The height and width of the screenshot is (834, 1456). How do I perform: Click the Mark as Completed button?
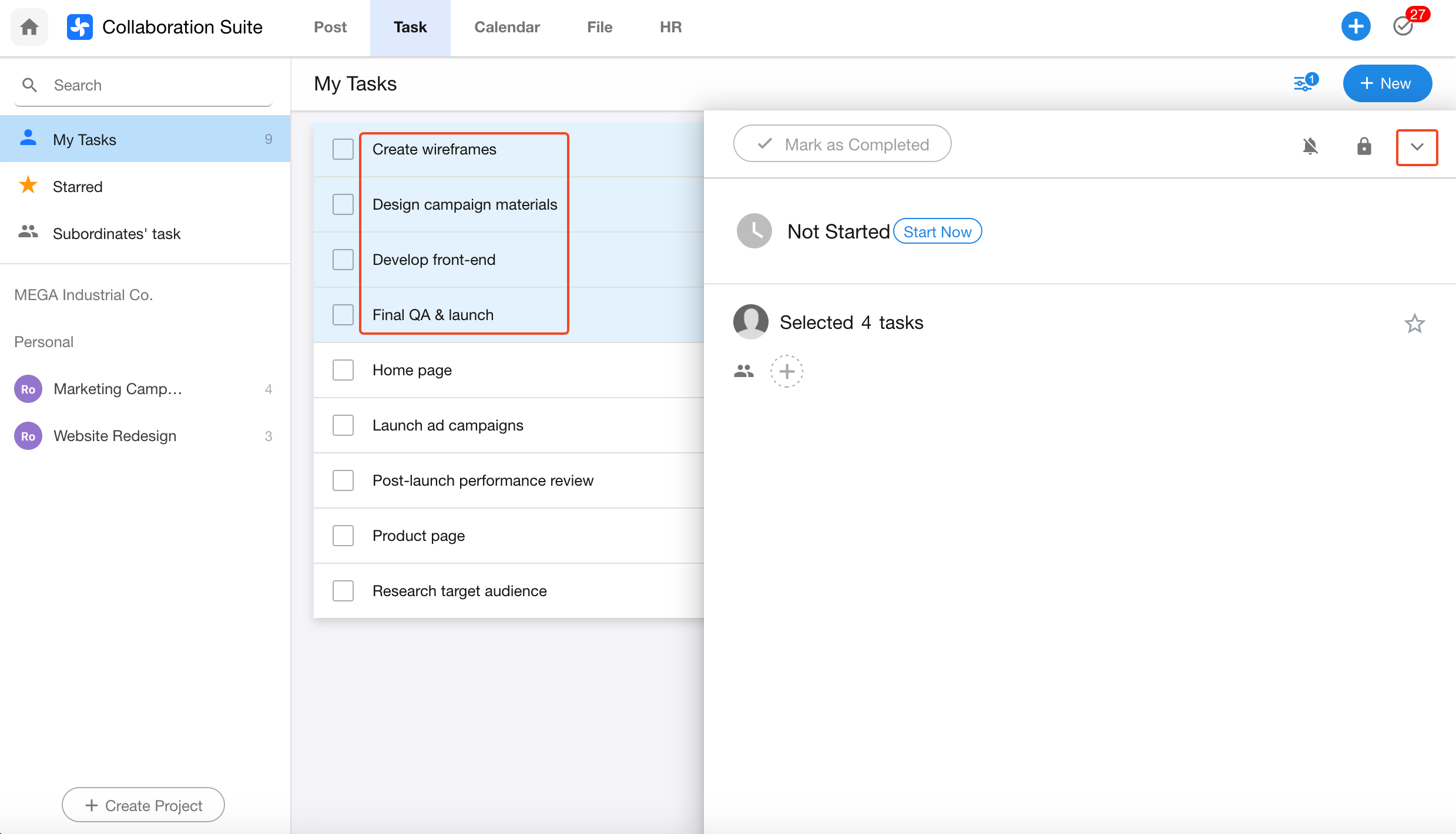point(842,144)
